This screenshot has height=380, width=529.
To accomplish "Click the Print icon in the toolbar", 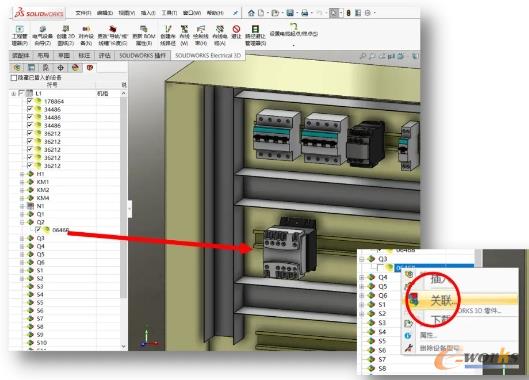I will tap(305, 13).
